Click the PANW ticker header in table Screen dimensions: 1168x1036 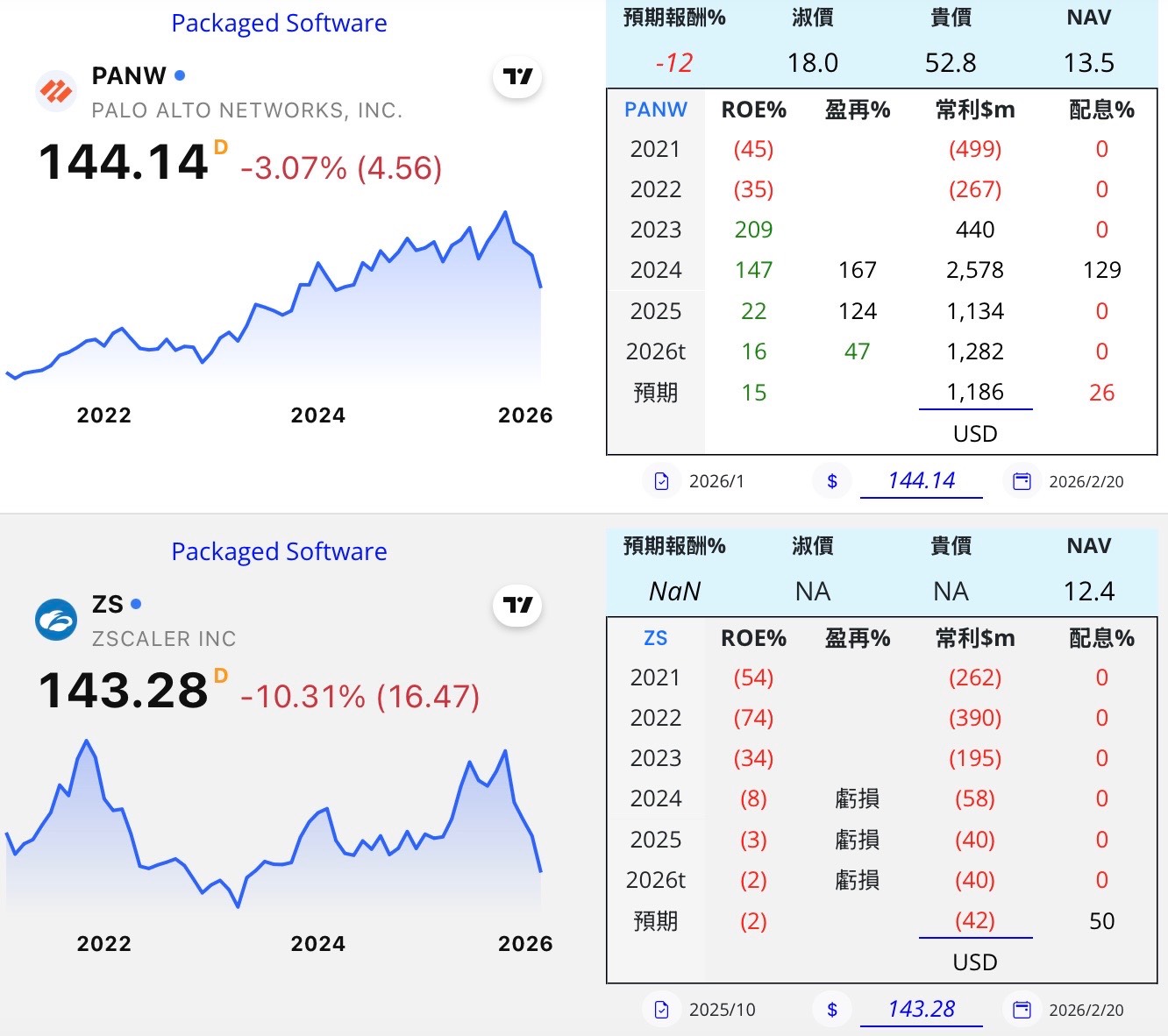click(x=655, y=110)
